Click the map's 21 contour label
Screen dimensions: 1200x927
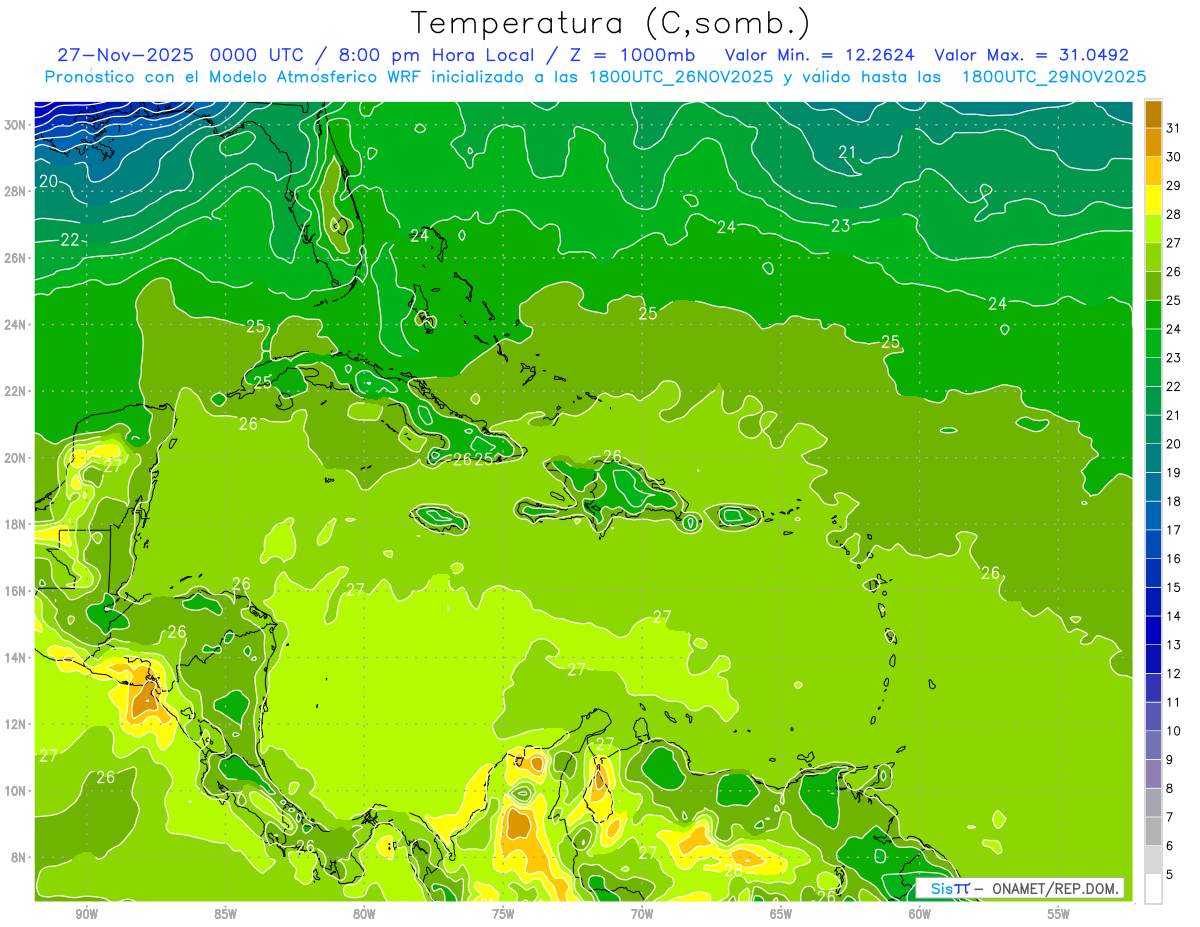(x=847, y=152)
